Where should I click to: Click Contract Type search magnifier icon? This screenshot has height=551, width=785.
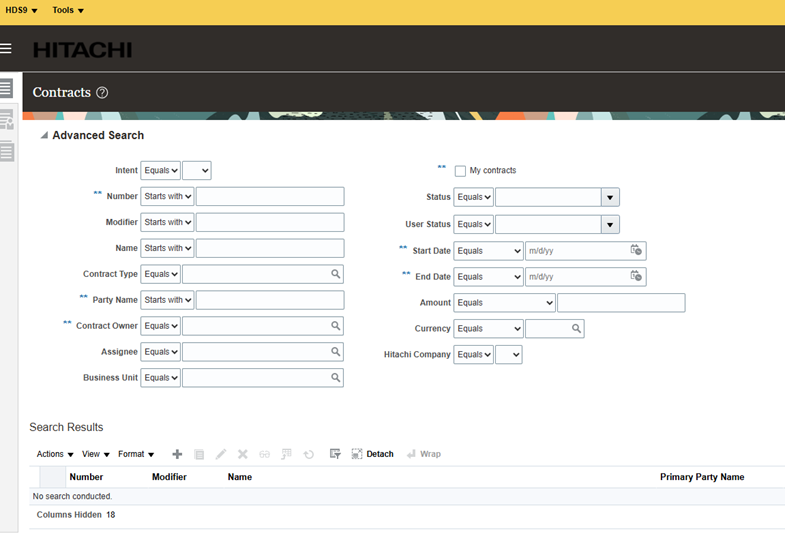coord(335,274)
